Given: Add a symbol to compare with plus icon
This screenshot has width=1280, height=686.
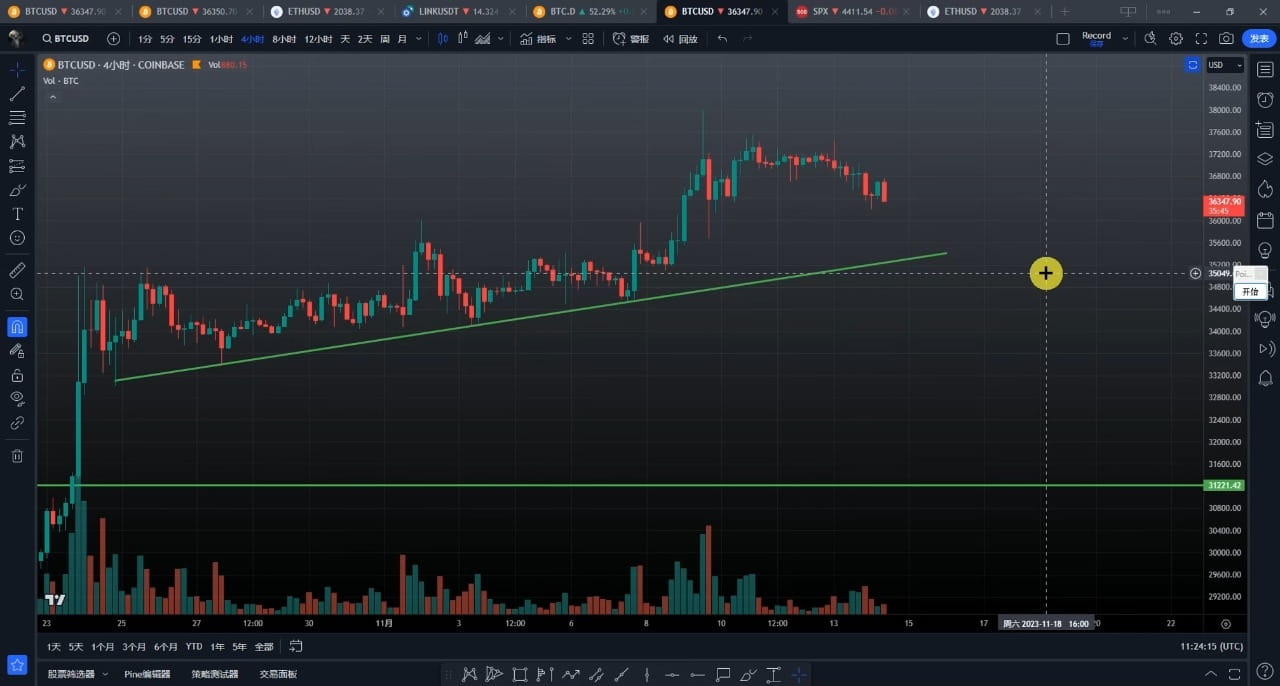Looking at the screenshot, I should (x=113, y=38).
